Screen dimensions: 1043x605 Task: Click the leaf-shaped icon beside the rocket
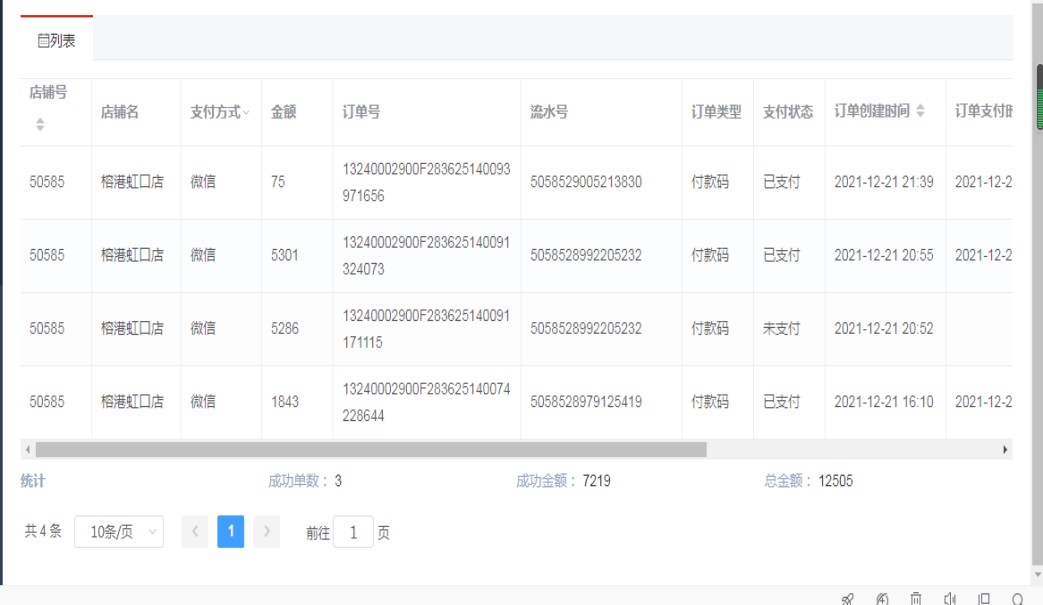click(882, 598)
